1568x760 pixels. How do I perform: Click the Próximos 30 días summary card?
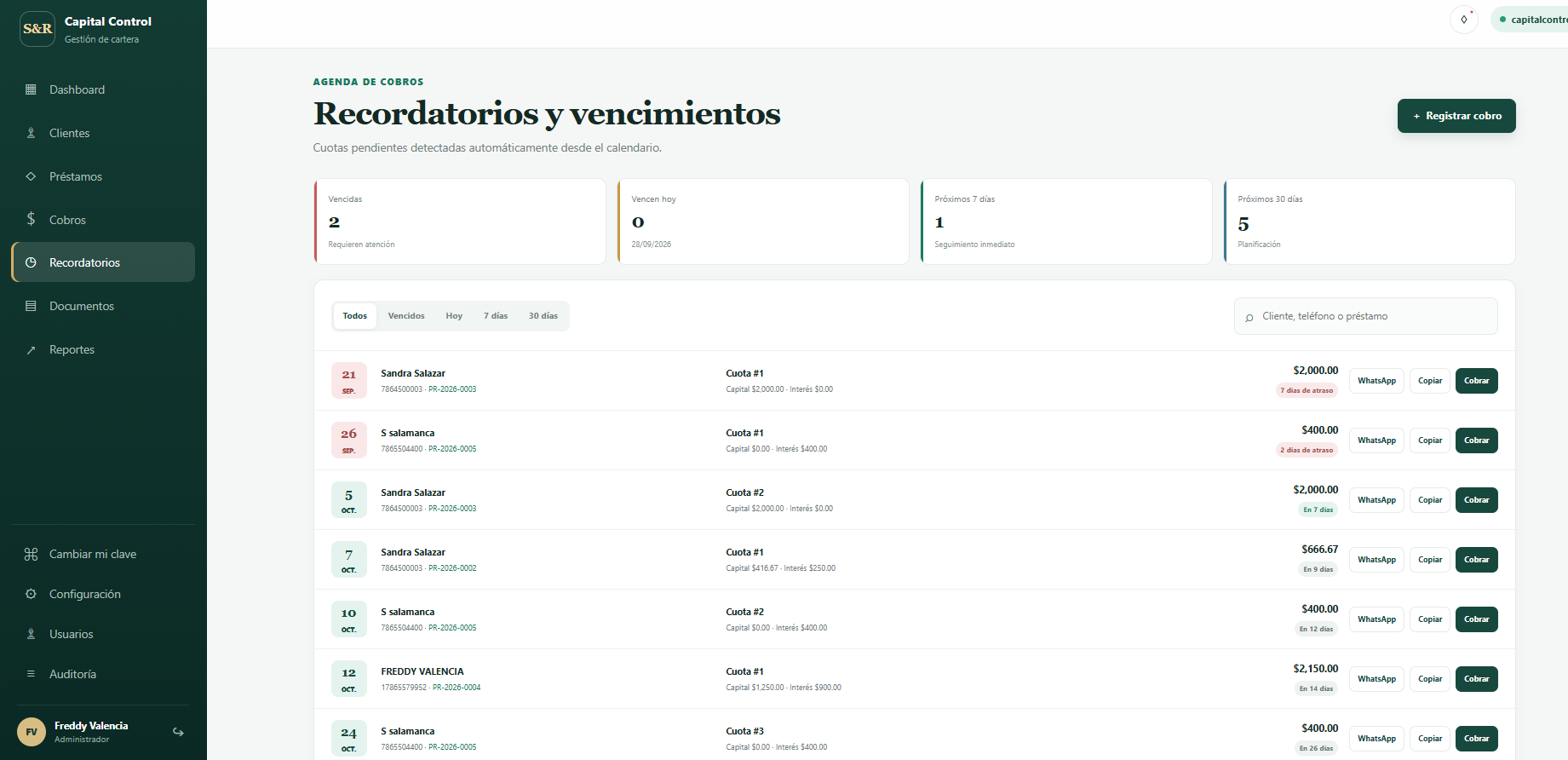point(1370,222)
